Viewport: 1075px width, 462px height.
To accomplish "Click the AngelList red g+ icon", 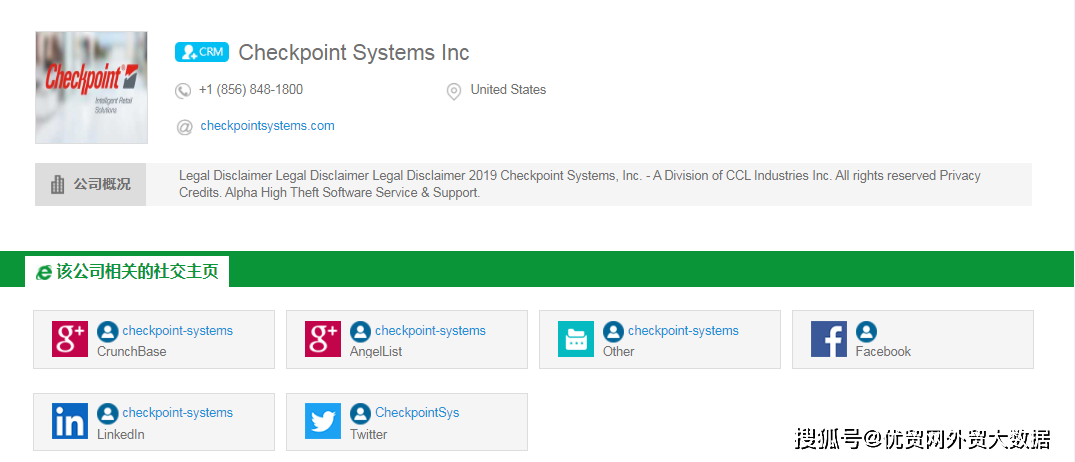I will [323, 339].
